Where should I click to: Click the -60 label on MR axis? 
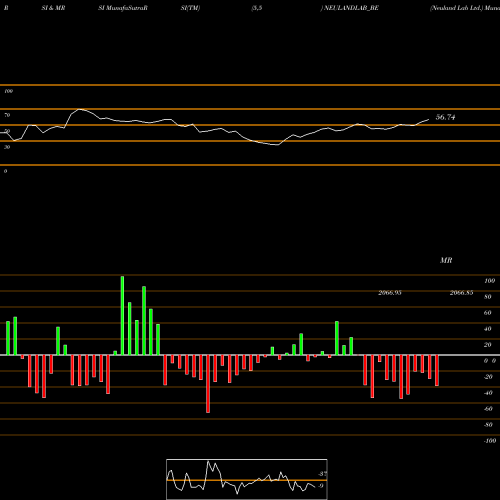coord(488,409)
